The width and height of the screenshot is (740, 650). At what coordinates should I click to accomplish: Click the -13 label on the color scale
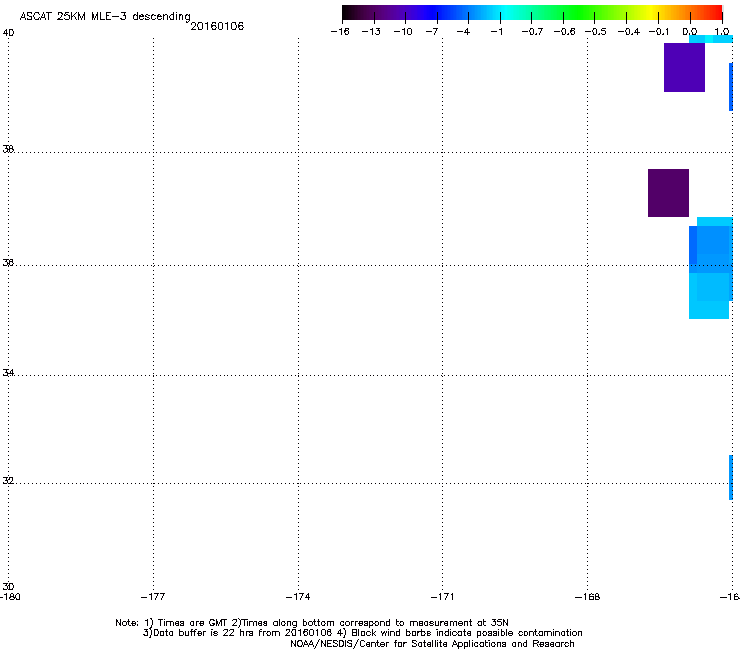[371, 32]
